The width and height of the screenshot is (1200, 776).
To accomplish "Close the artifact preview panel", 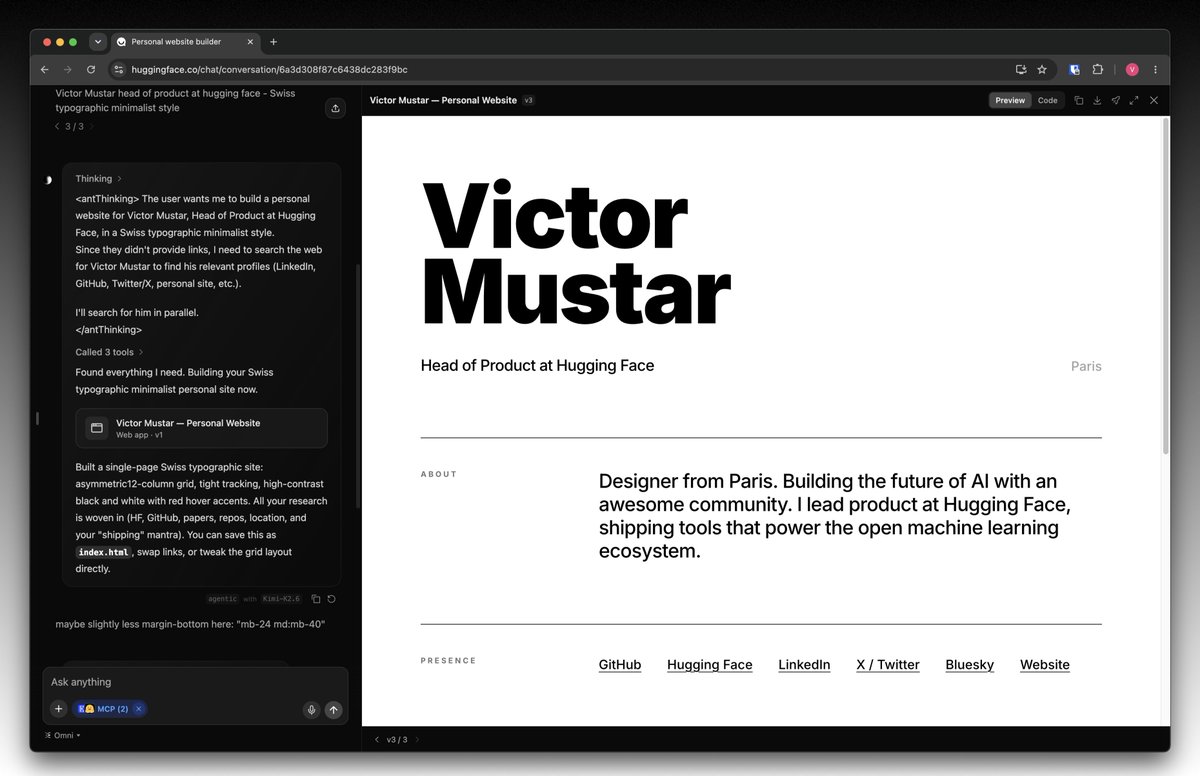I will (x=1154, y=100).
